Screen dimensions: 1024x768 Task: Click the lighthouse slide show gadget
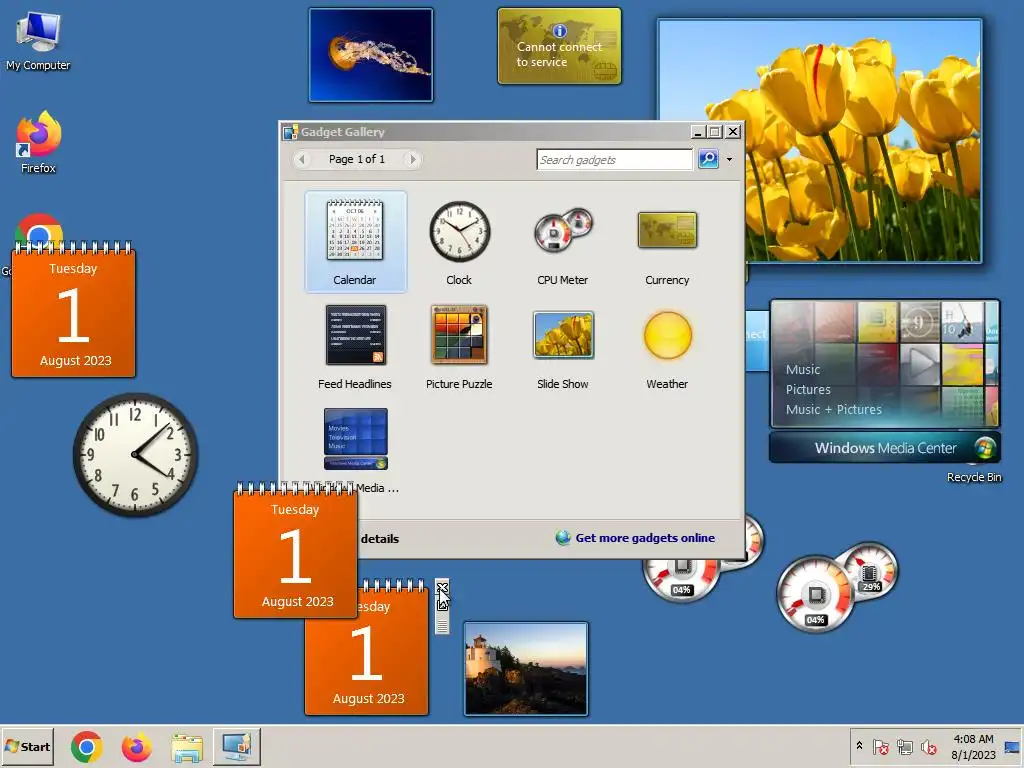coord(526,669)
